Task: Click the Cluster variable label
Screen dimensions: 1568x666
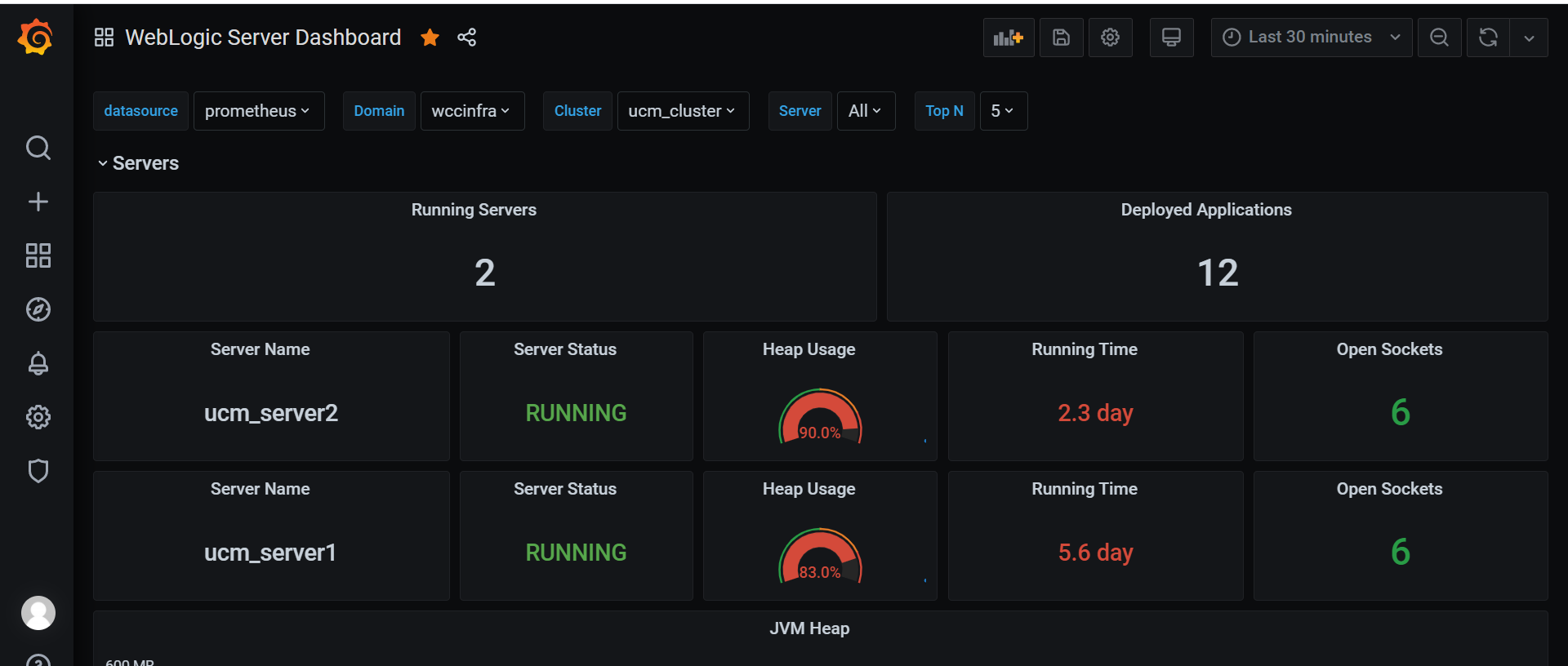Action: [x=577, y=111]
